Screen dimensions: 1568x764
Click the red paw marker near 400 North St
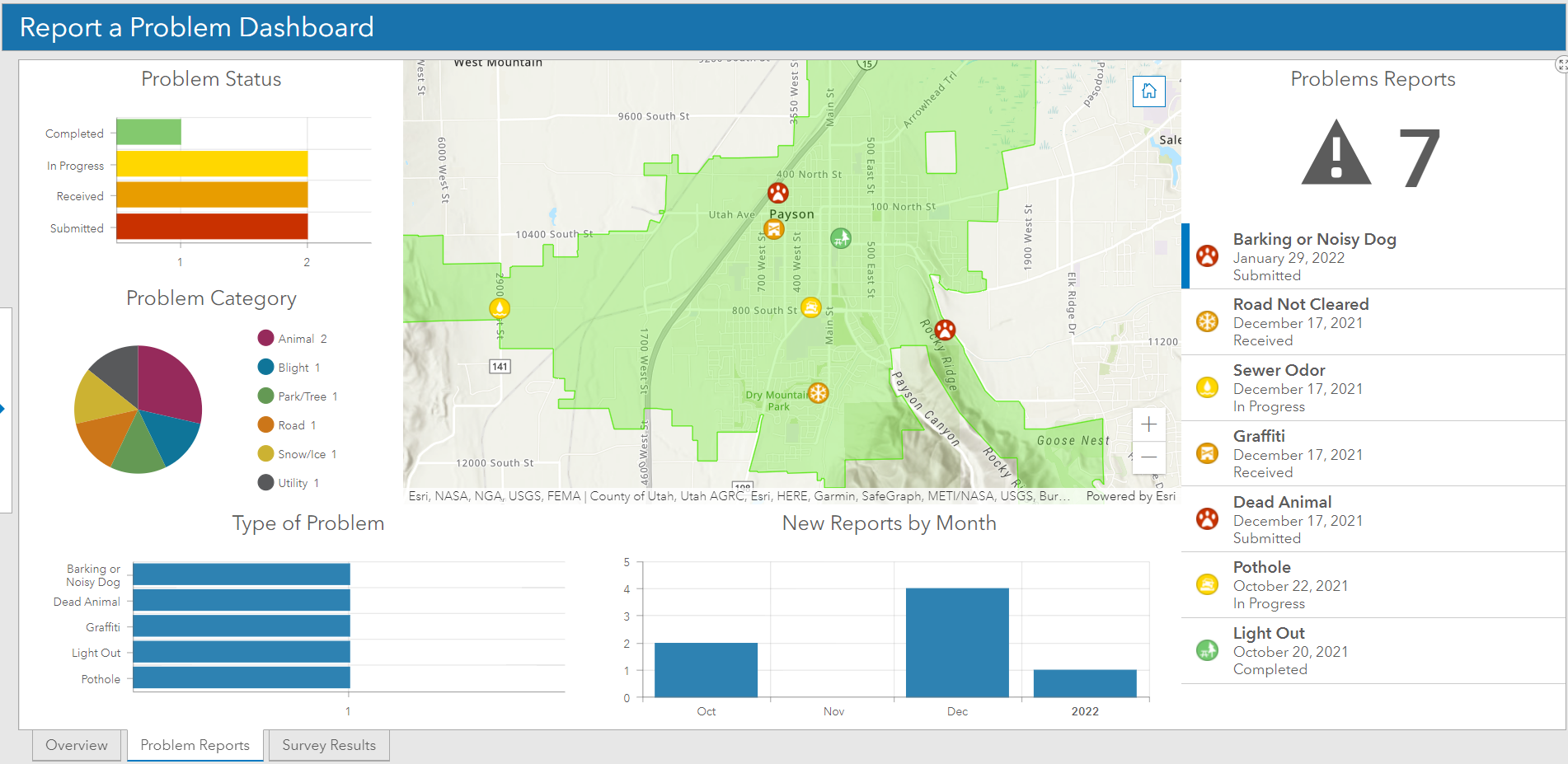pyautogui.click(x=778, y=193)
